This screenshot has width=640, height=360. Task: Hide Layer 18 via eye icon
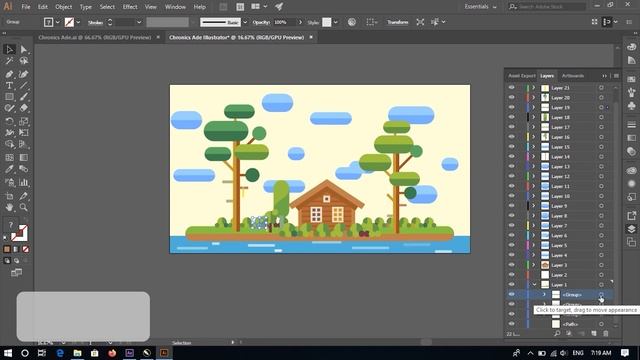click(511, 117)
